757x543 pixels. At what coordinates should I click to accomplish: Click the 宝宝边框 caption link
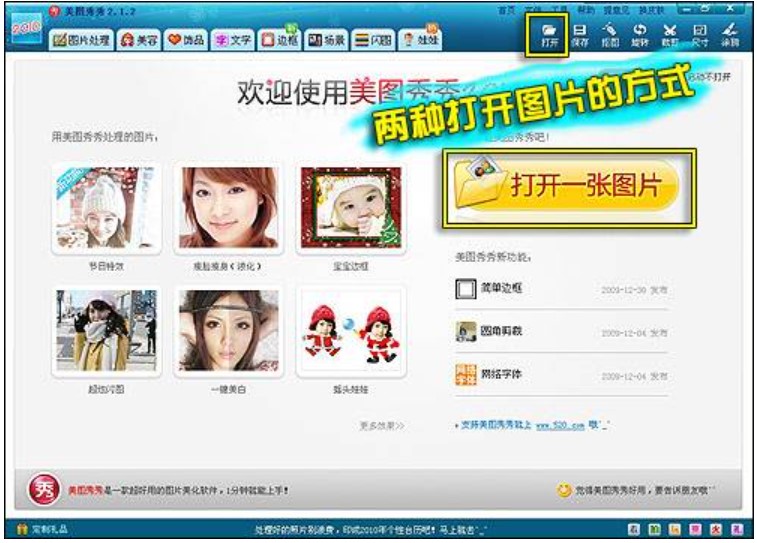point(351,266)
